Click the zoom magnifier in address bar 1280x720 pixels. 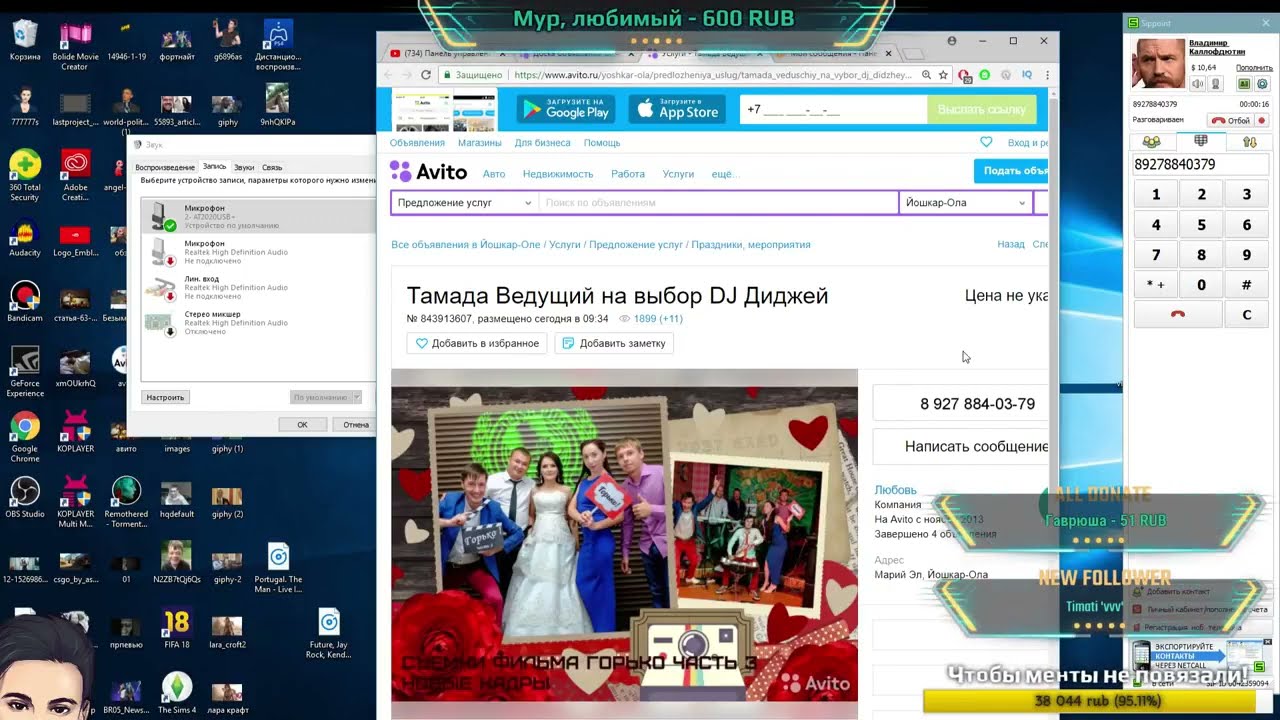[927, 75]
